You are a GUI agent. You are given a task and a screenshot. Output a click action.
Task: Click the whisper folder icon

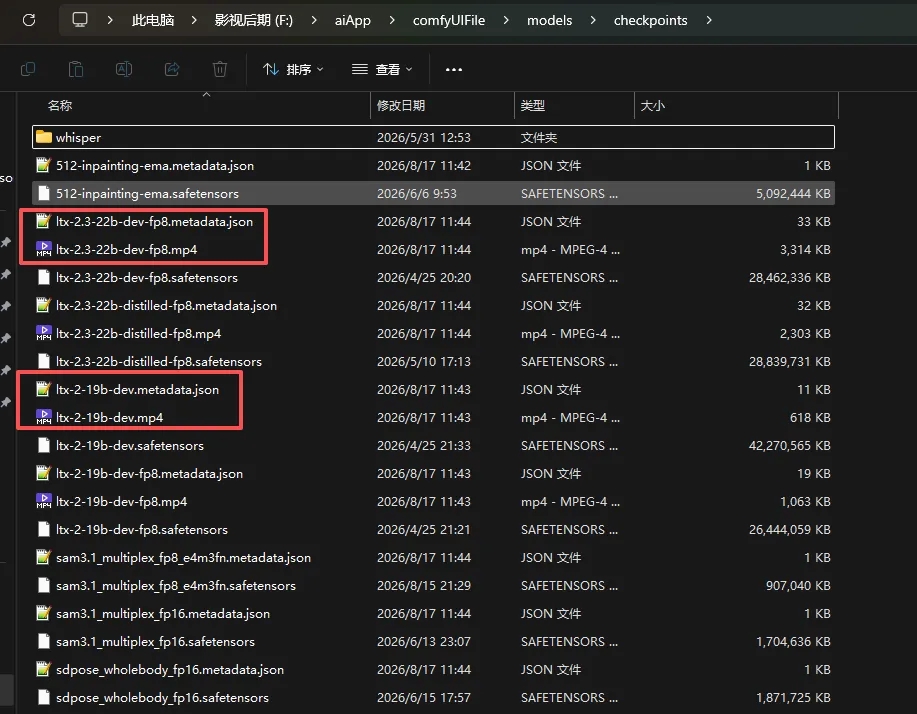pos(44,137)
